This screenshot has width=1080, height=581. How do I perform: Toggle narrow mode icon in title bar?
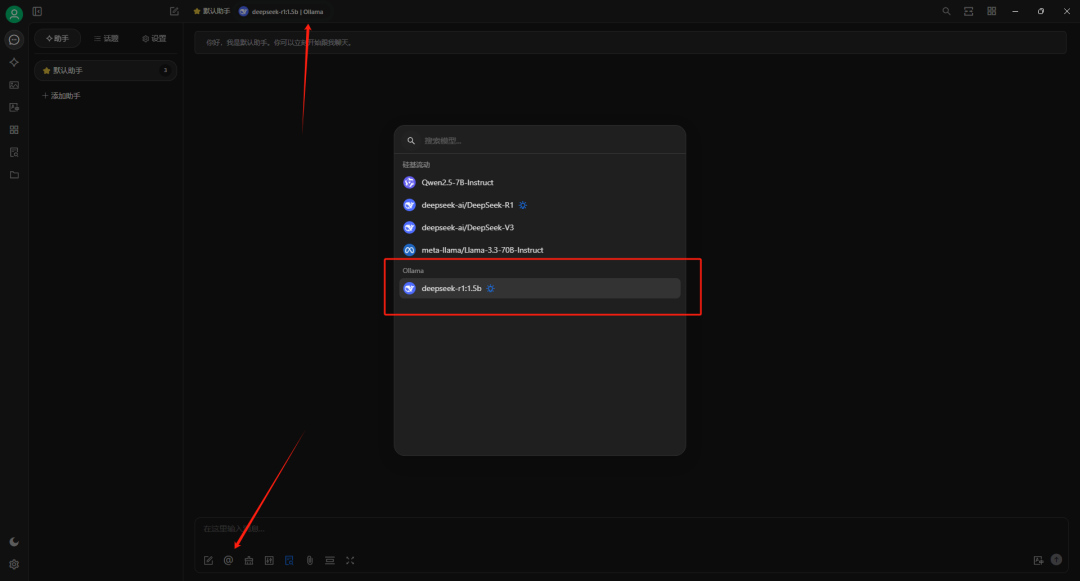pos(968,12)
